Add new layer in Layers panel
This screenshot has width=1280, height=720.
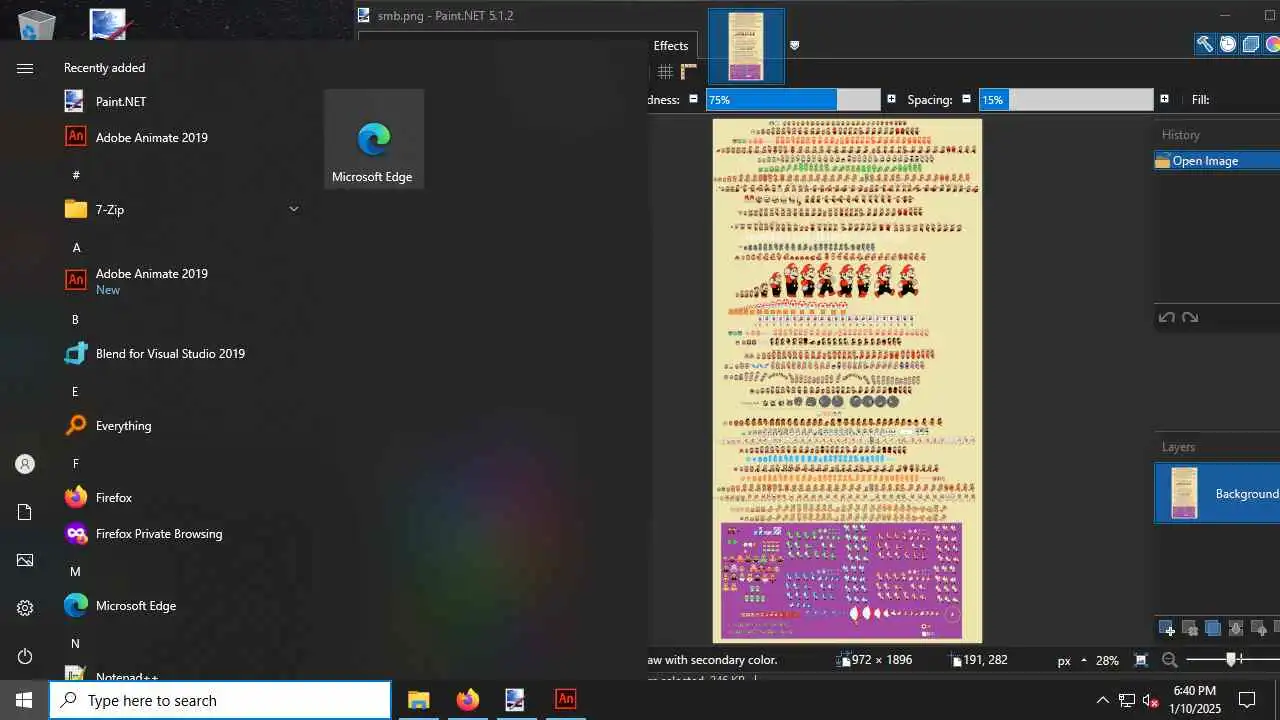[x=1167, y=628]
